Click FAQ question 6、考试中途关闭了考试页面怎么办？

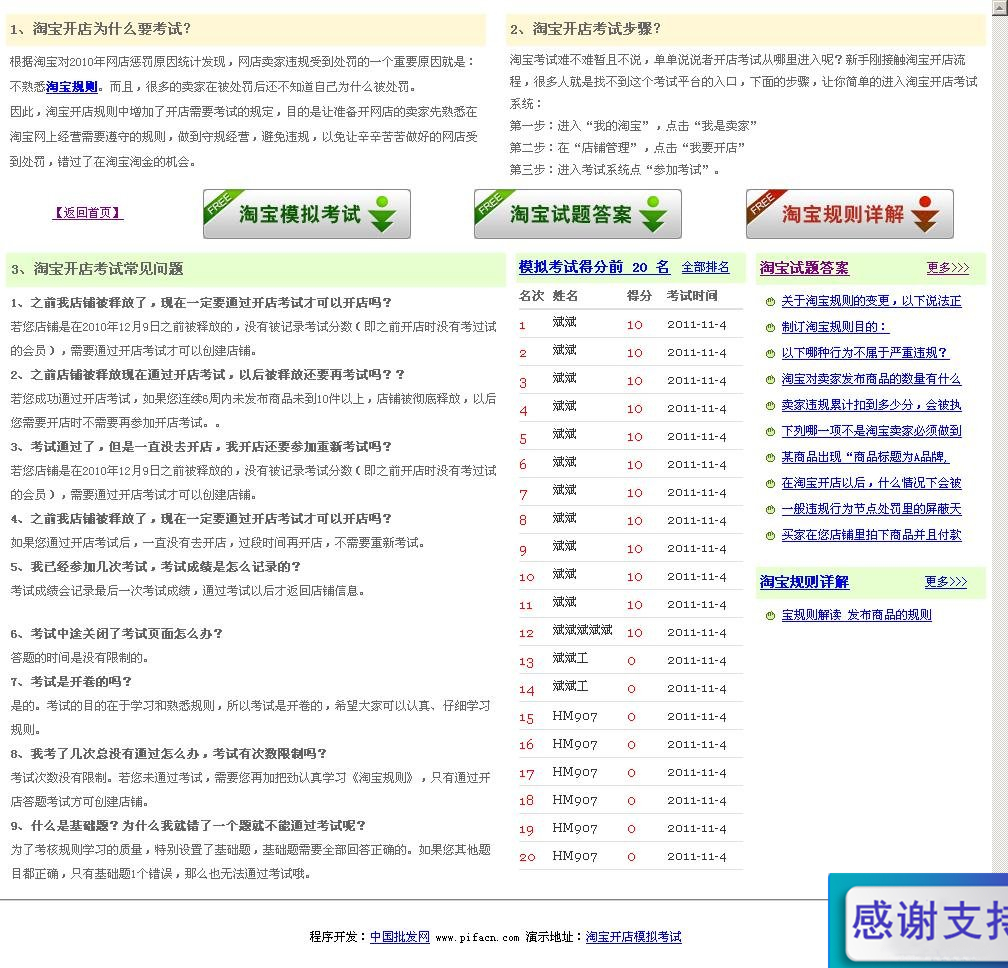116,634
